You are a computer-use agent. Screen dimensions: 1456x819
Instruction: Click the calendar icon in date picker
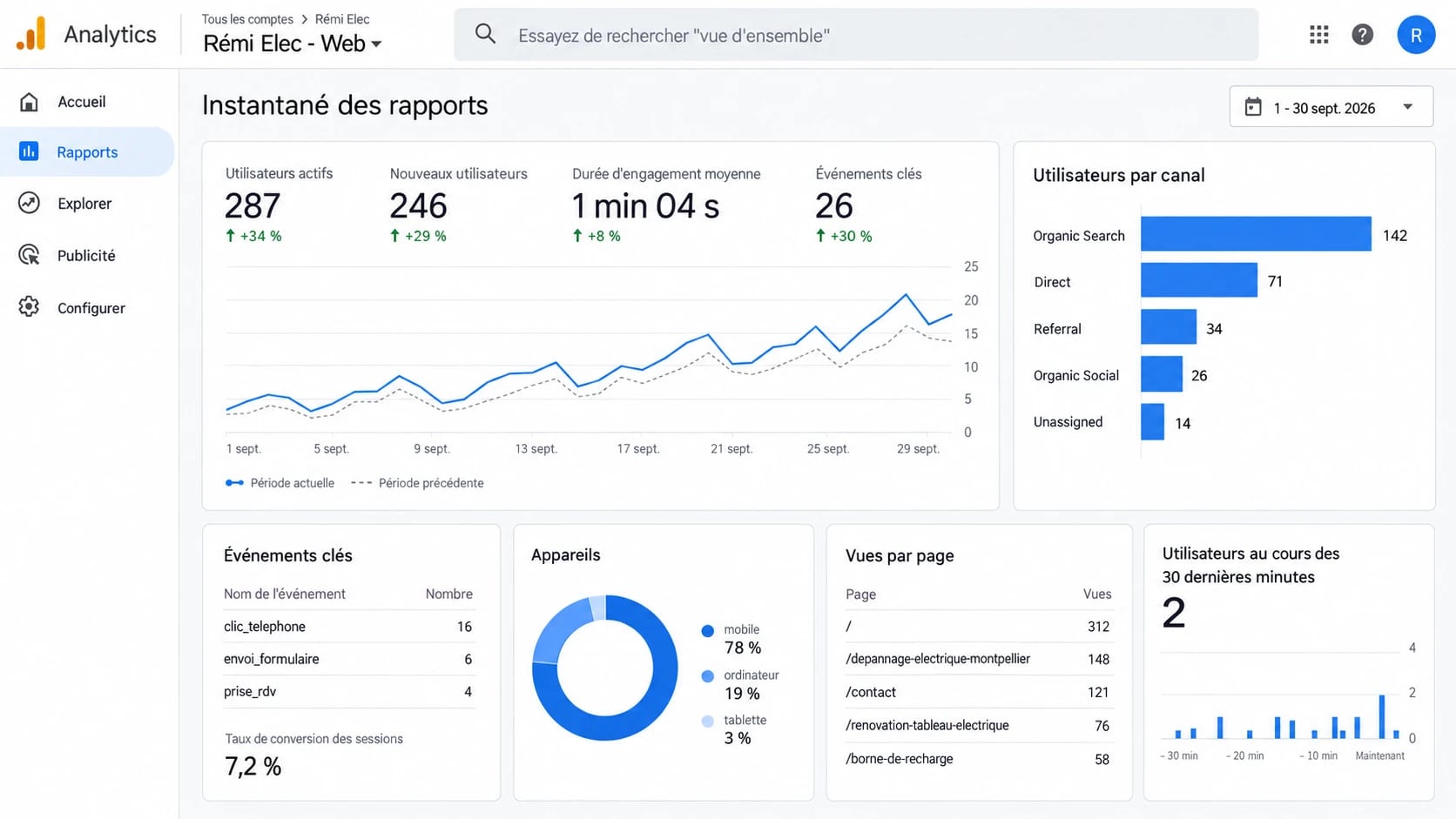pyautogui.click(x=1253, y=107)
